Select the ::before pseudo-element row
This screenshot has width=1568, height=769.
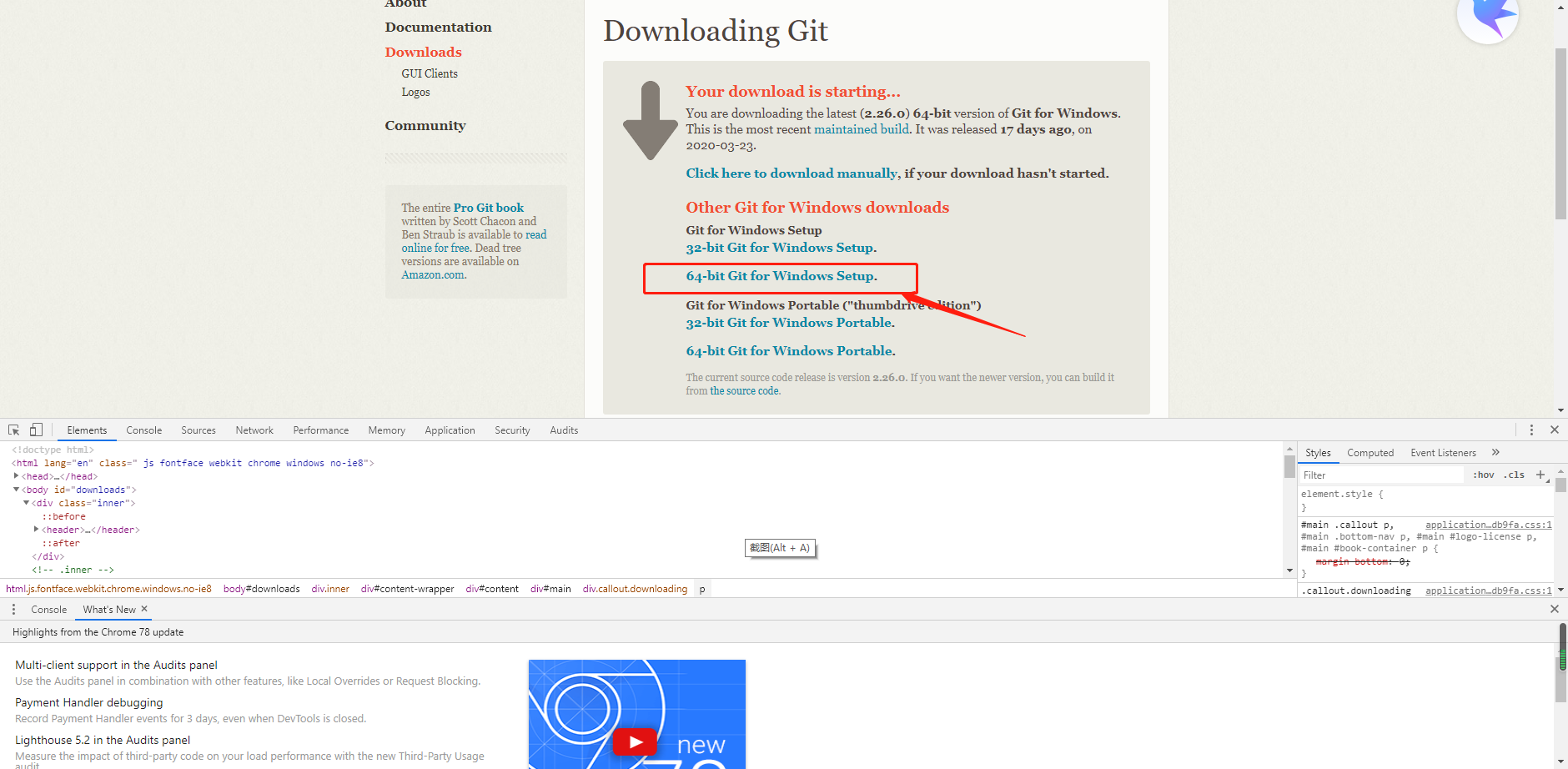[63, 516]
